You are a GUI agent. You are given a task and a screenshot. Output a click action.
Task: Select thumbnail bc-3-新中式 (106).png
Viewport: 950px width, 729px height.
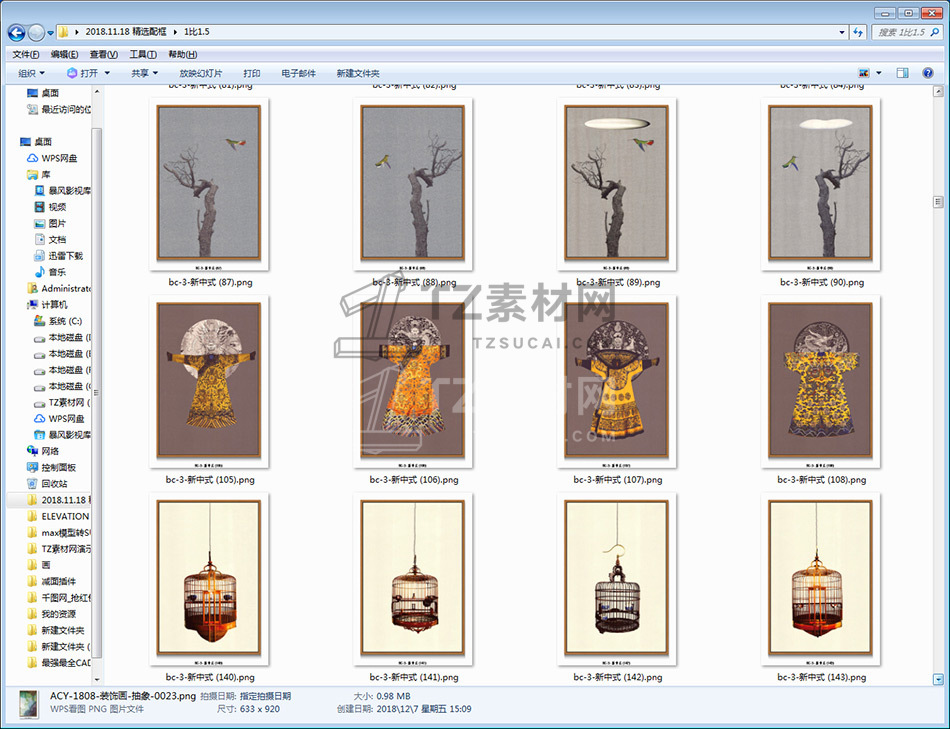[412, 380]
